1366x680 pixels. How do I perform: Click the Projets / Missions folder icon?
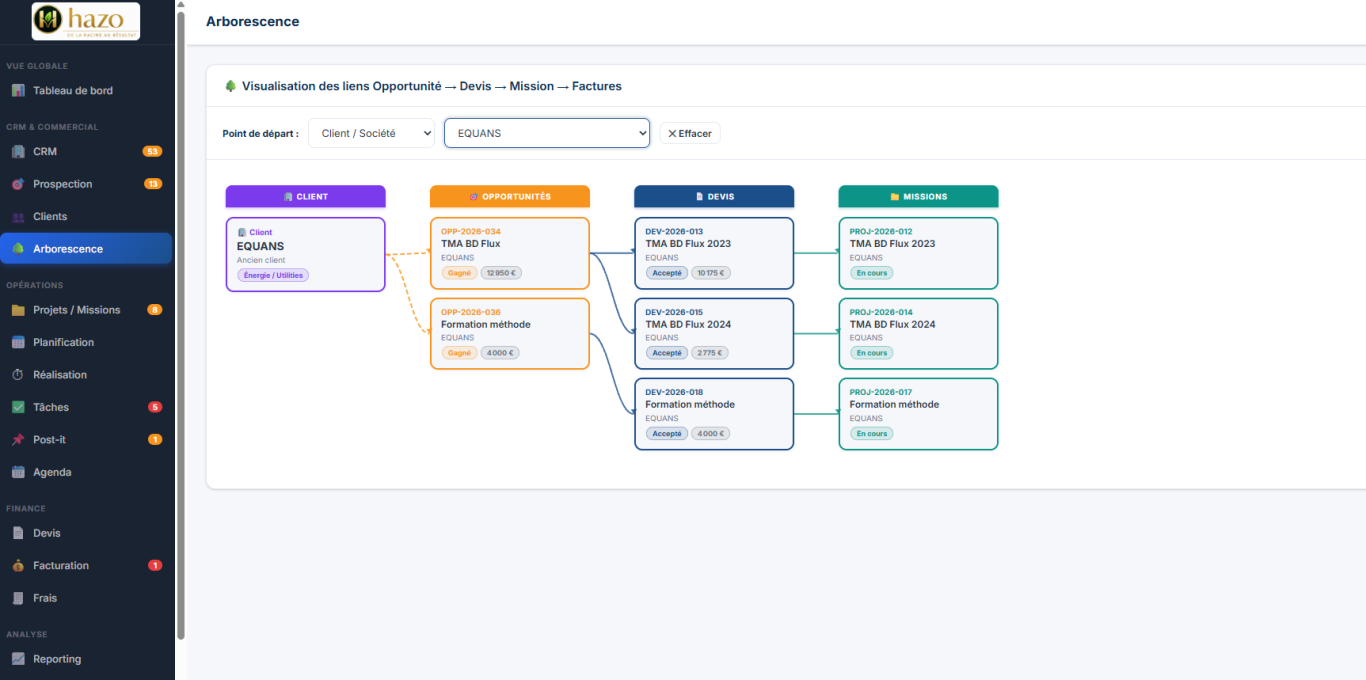pos(18,310)
